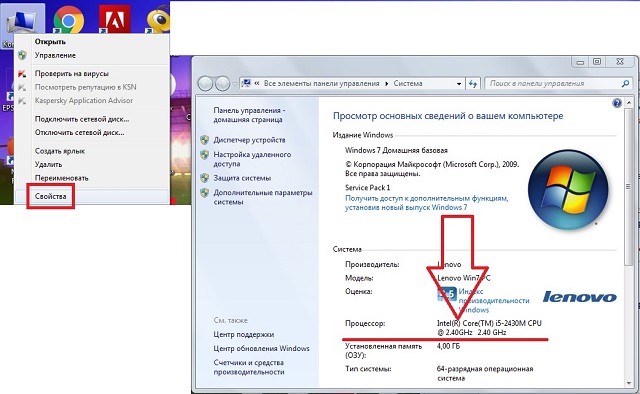640x394 pixels.
Task: Open the Adobe Reader desktop icon
Action: click(x=115, y=20)
